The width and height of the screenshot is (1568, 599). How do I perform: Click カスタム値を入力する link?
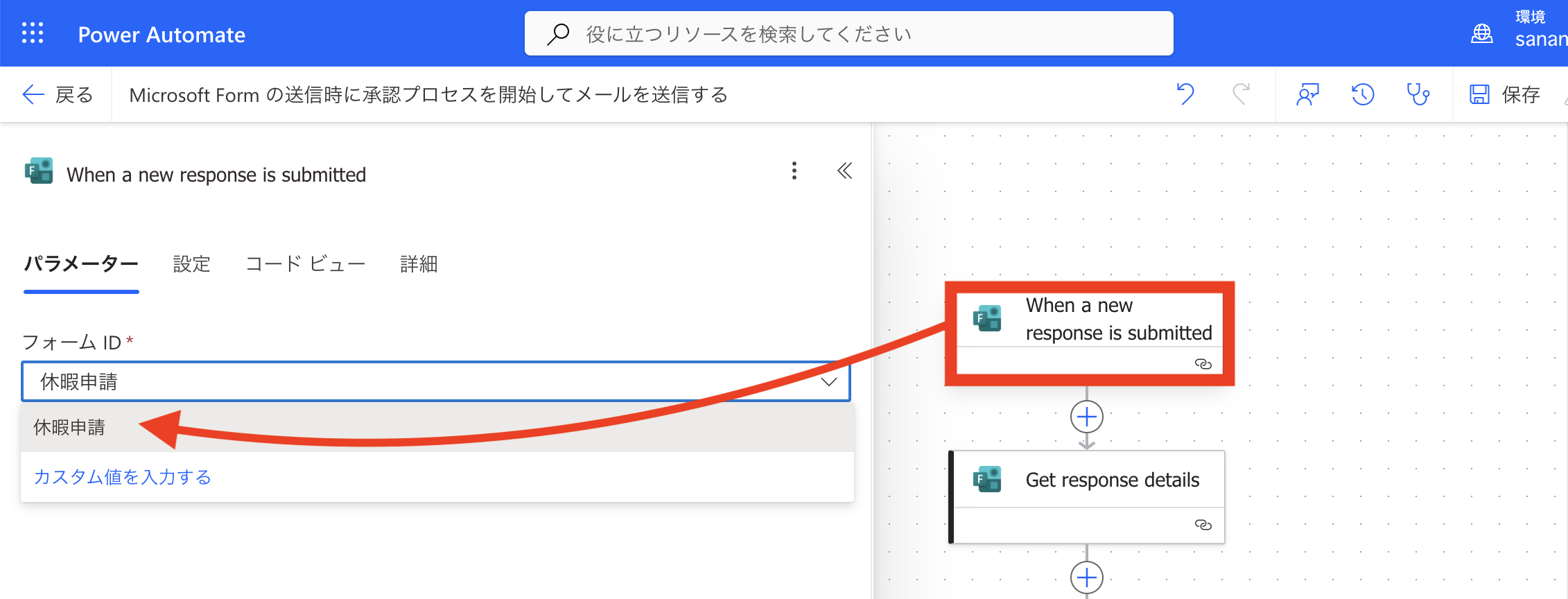pos(122,477)
